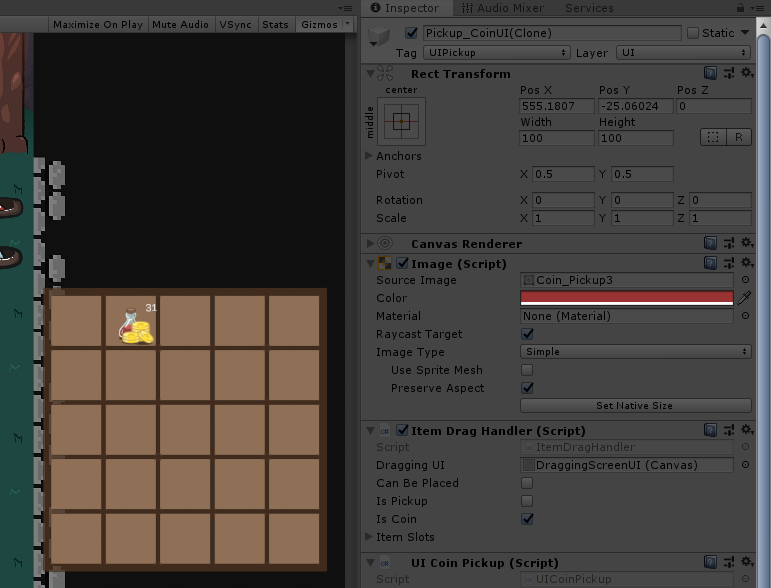Expand the Anchors foldout

point(369,155)
